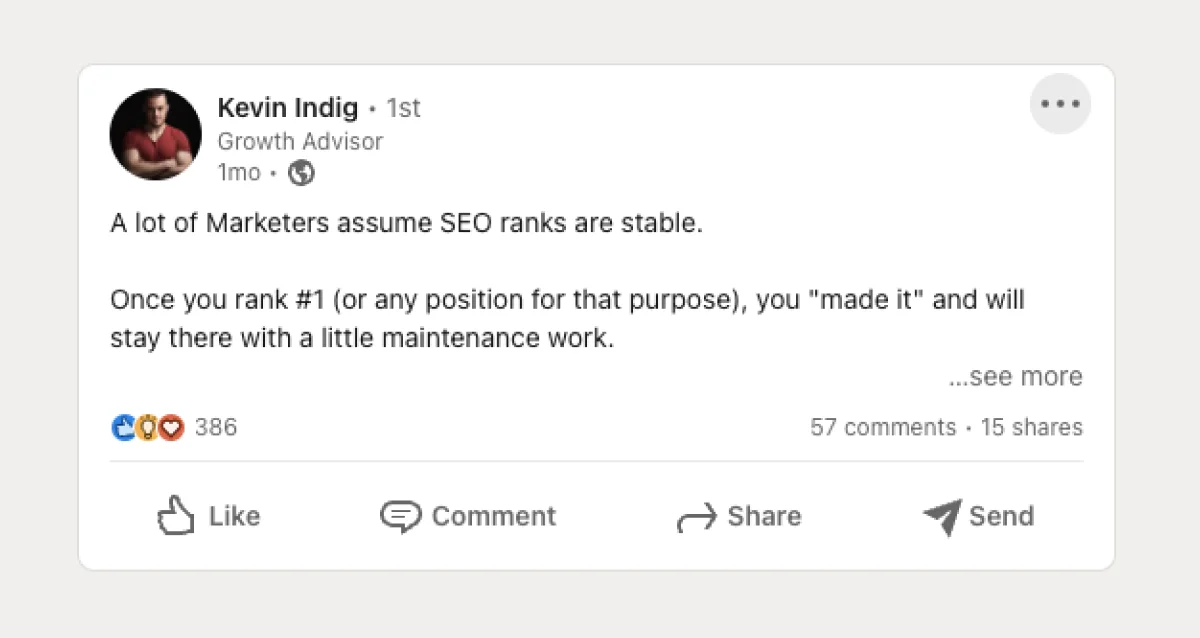Click the 1mo post timestamp
Viewport: 1200px width, 638px height.
(239, 172)
